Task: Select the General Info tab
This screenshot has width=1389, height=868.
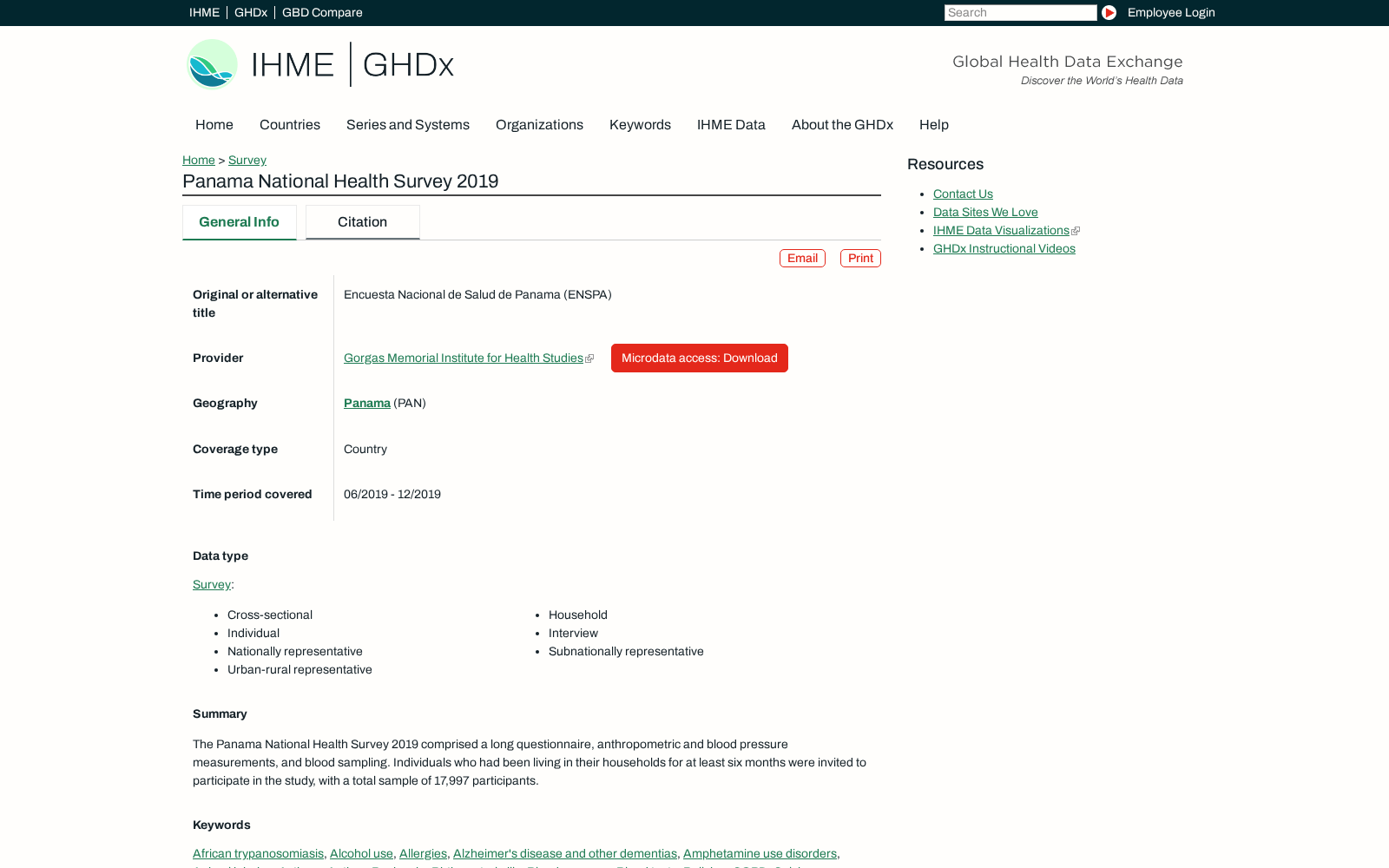Action: point(239,222)
